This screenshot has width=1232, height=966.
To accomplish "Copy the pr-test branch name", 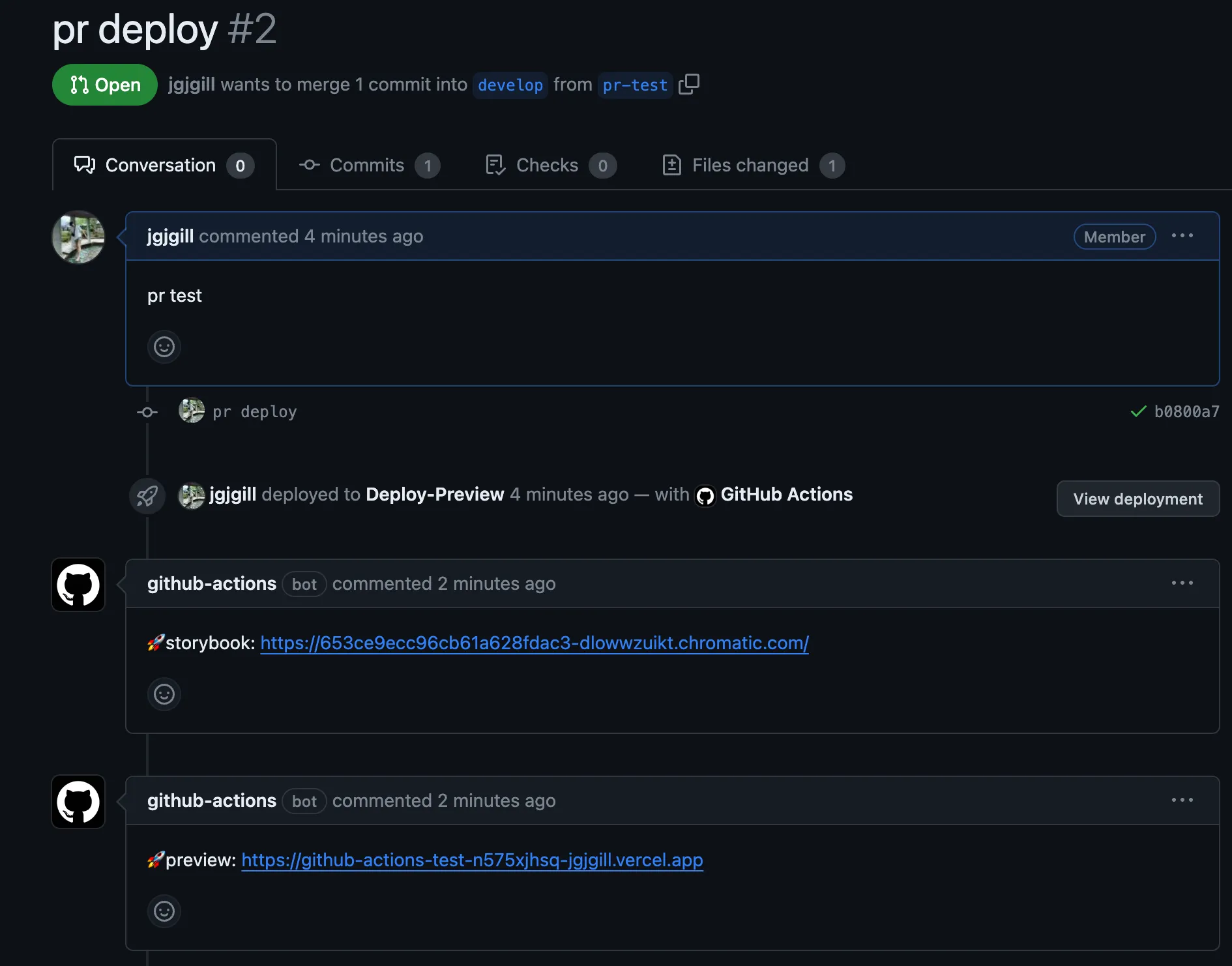I will pos(689,84).
